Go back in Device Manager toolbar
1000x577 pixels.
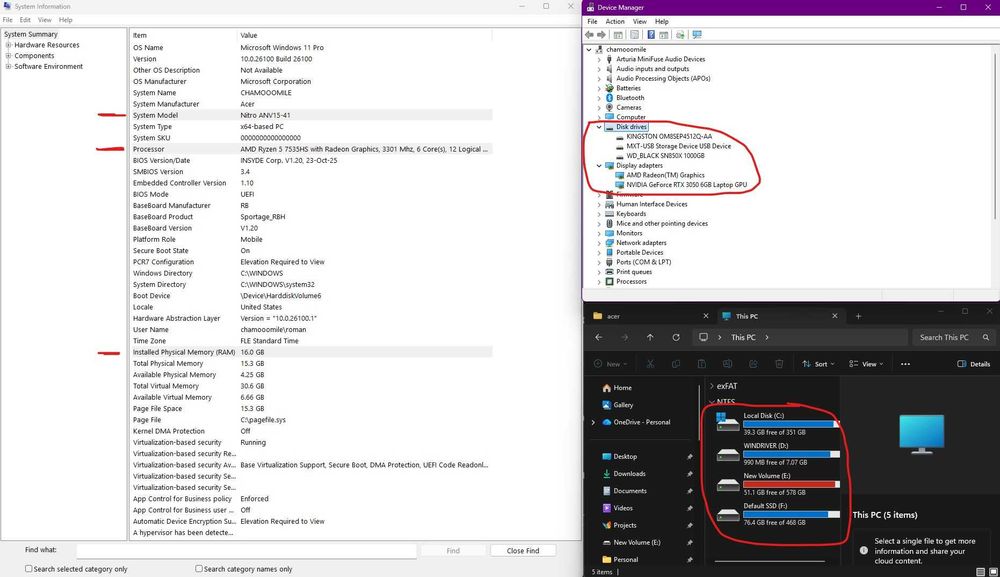[589, 34]
